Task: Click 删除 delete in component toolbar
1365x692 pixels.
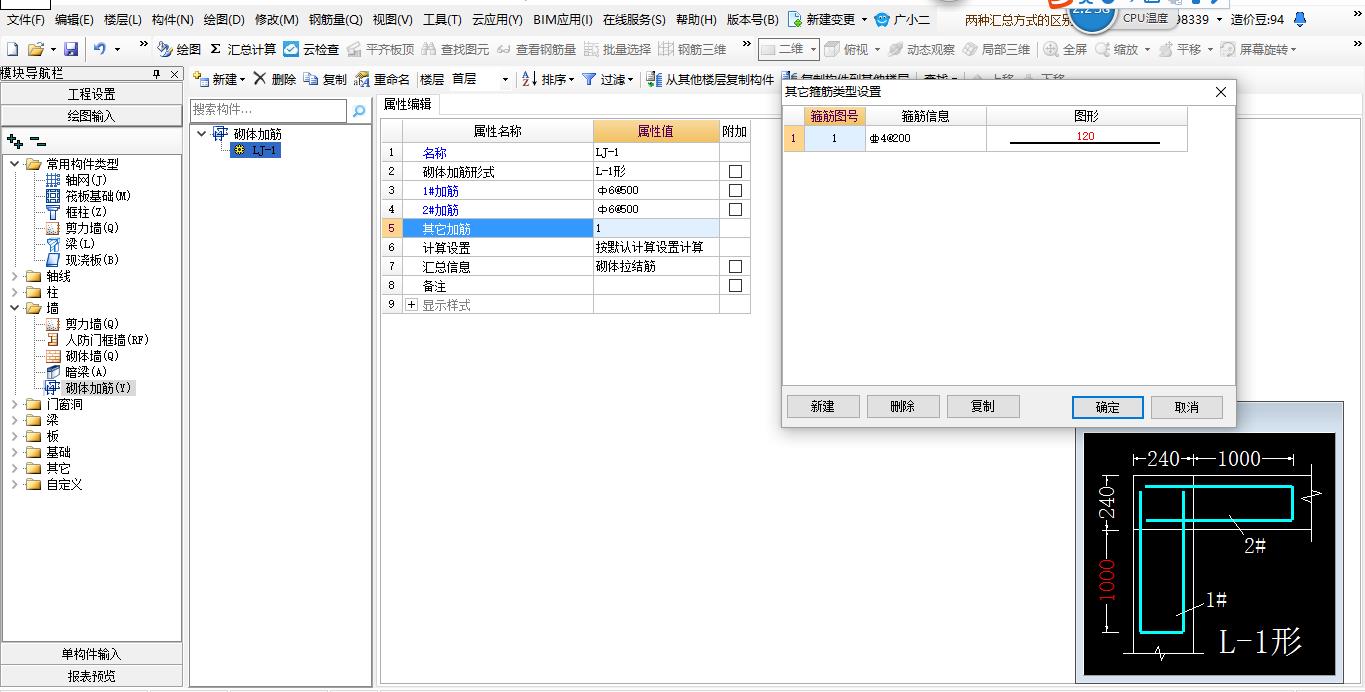Action: 274,79
